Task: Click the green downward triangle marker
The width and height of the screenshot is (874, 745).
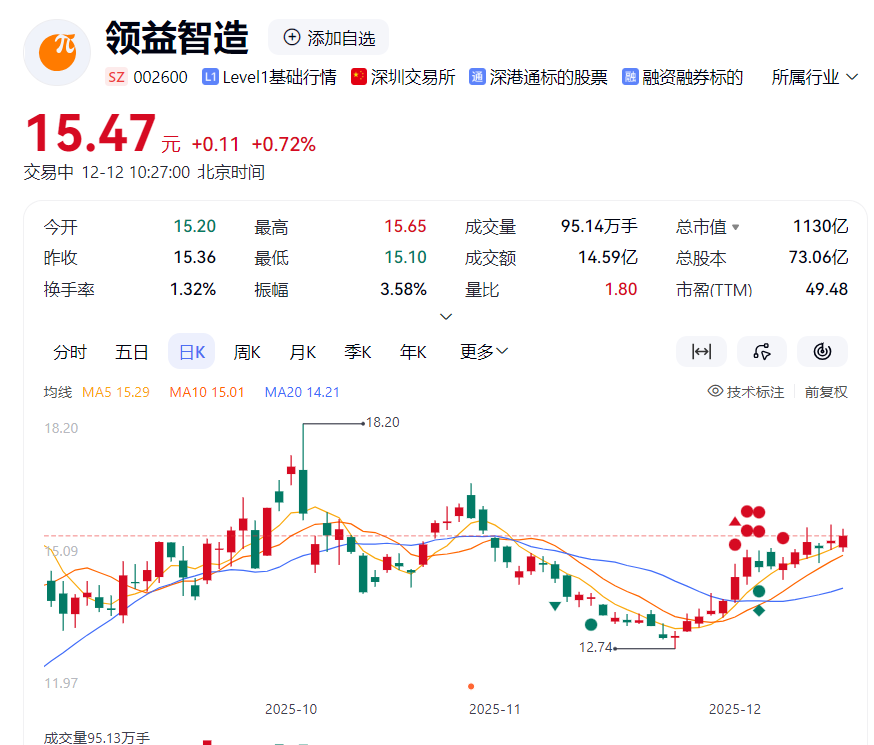Action: tap(555, 606)
